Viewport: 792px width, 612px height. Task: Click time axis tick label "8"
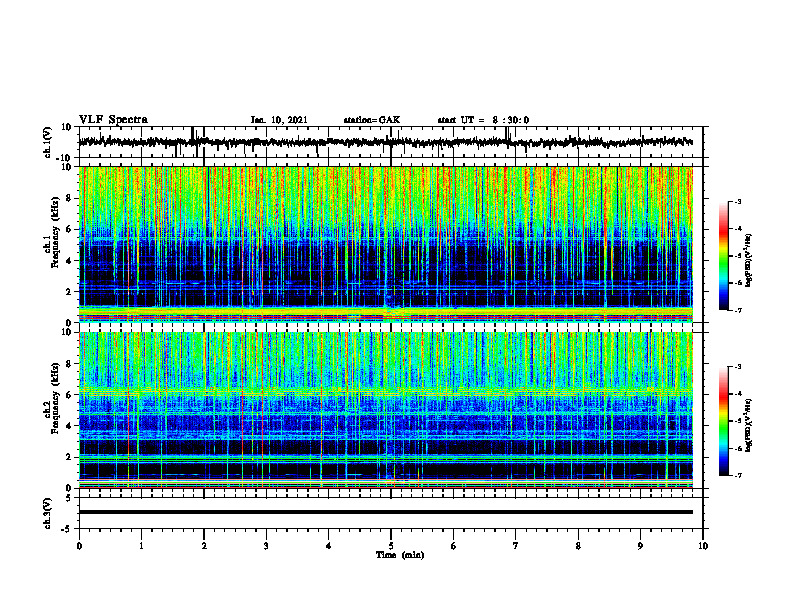578,546
